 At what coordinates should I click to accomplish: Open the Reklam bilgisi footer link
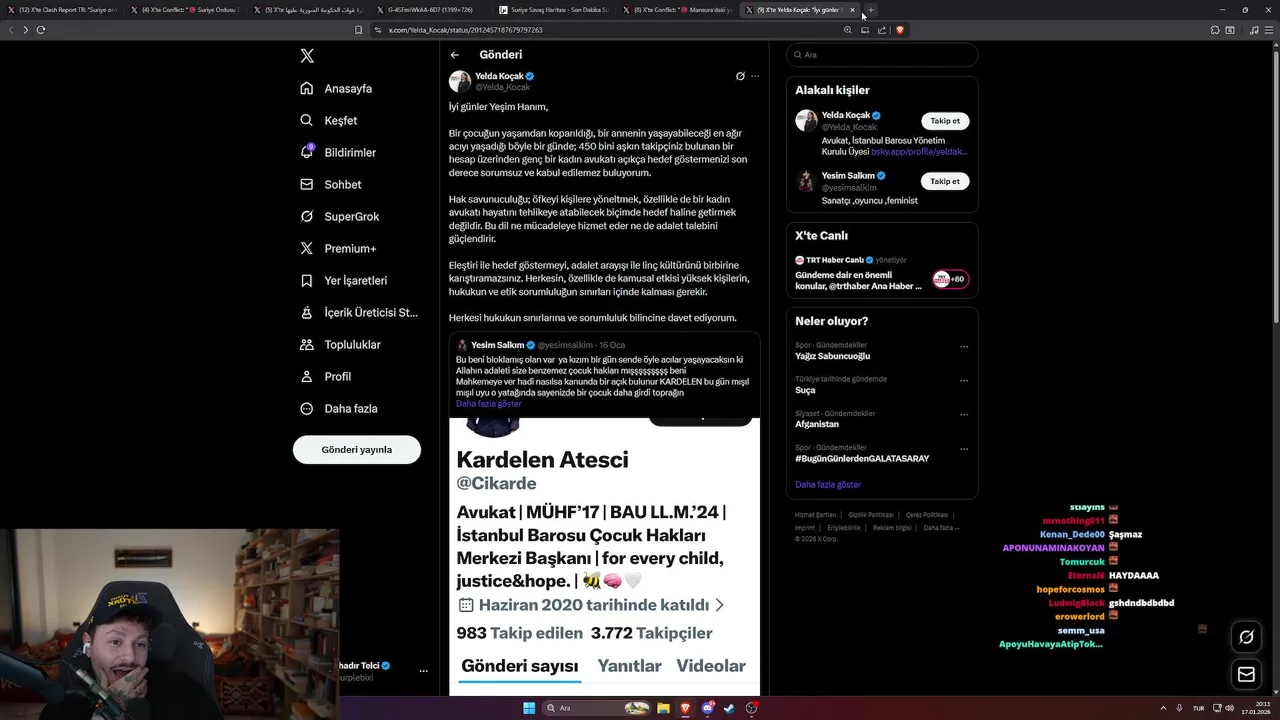pos(892,527)
